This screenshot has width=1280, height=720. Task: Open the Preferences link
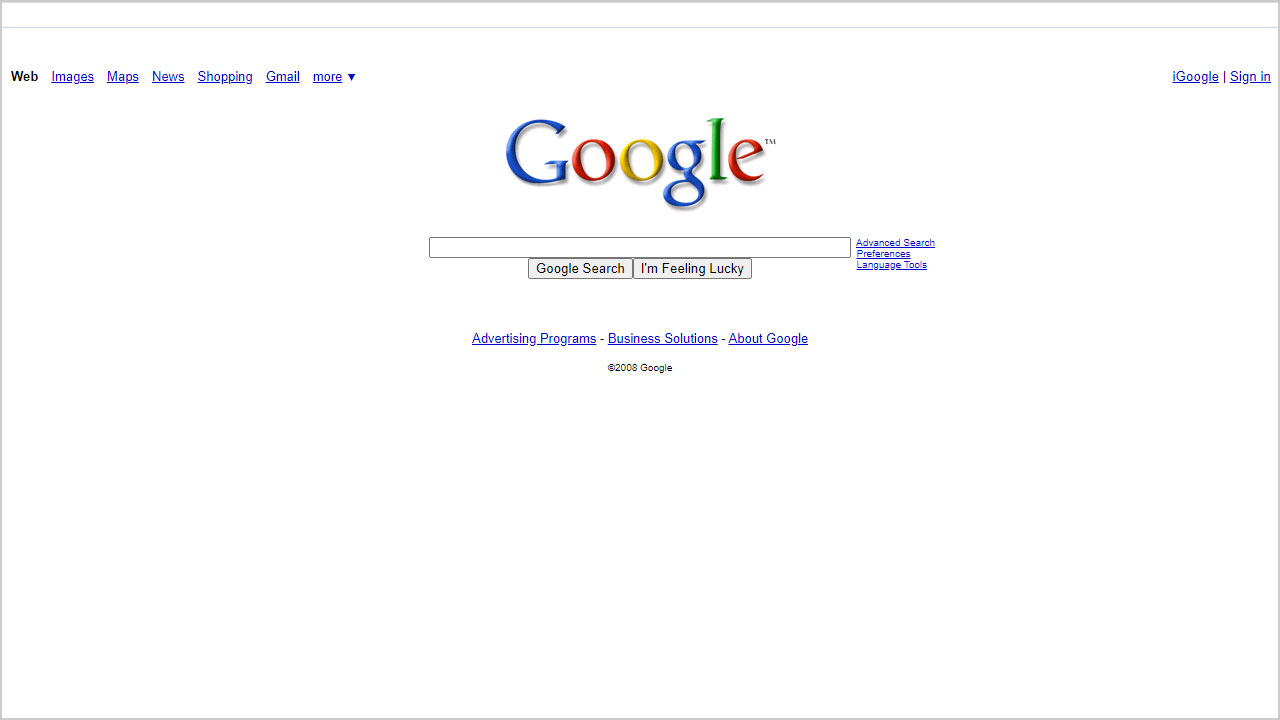883,254
